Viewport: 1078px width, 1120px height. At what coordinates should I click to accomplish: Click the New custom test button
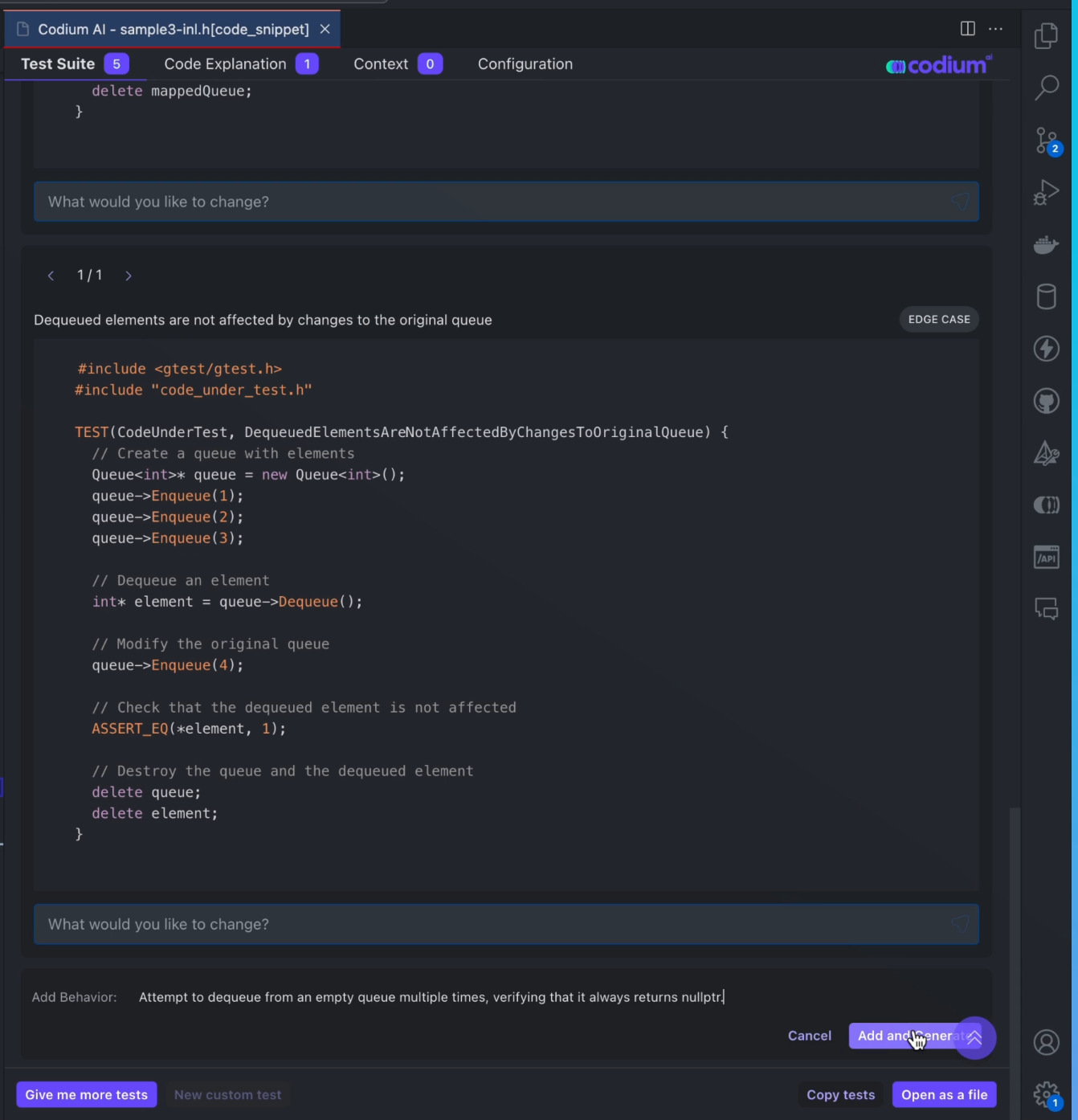[x=228, y=1094]
